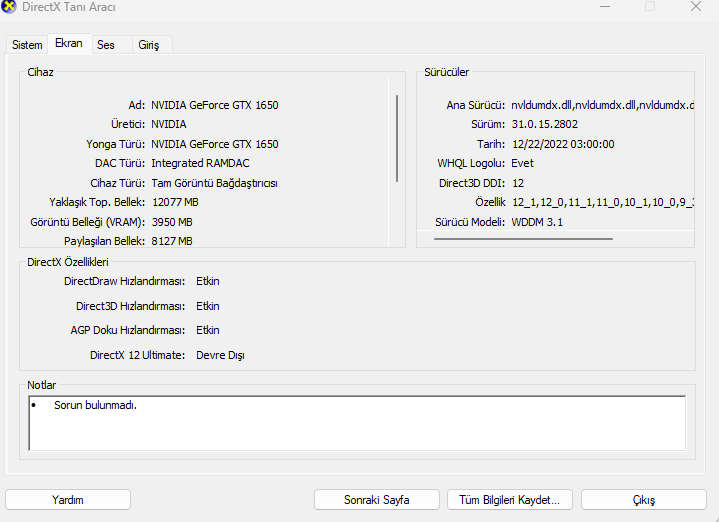719x522 pixels.
Task: Click inside the Notlar text box
Action: click(x=357, y=423)
